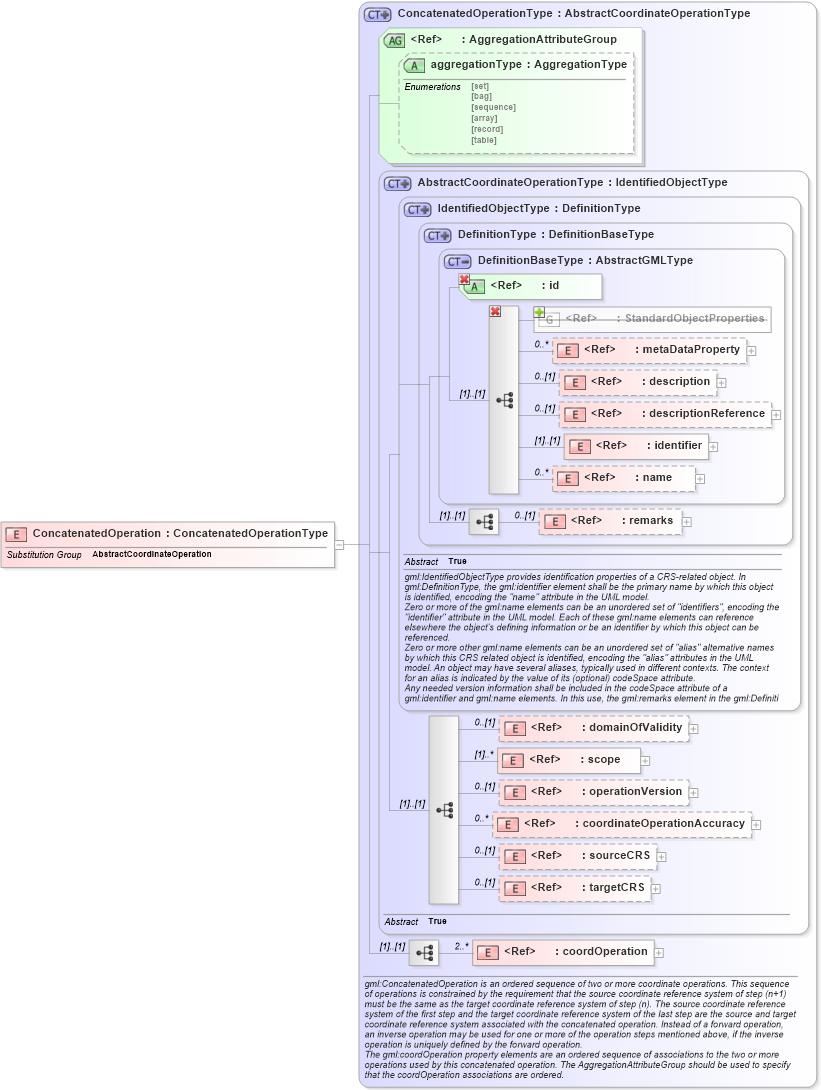The height and width of the screenshot is (1090, 821).
Task: Select the E icon of coordOperation
Action: [x=488, y=953]
